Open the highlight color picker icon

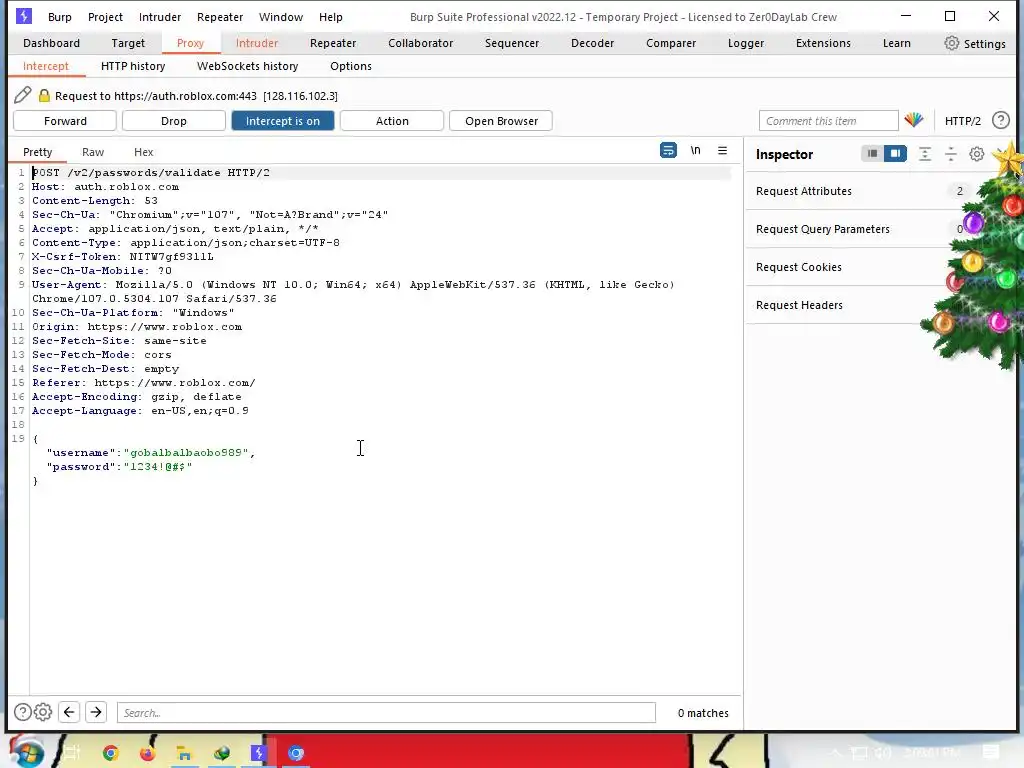tap(914, 120)
